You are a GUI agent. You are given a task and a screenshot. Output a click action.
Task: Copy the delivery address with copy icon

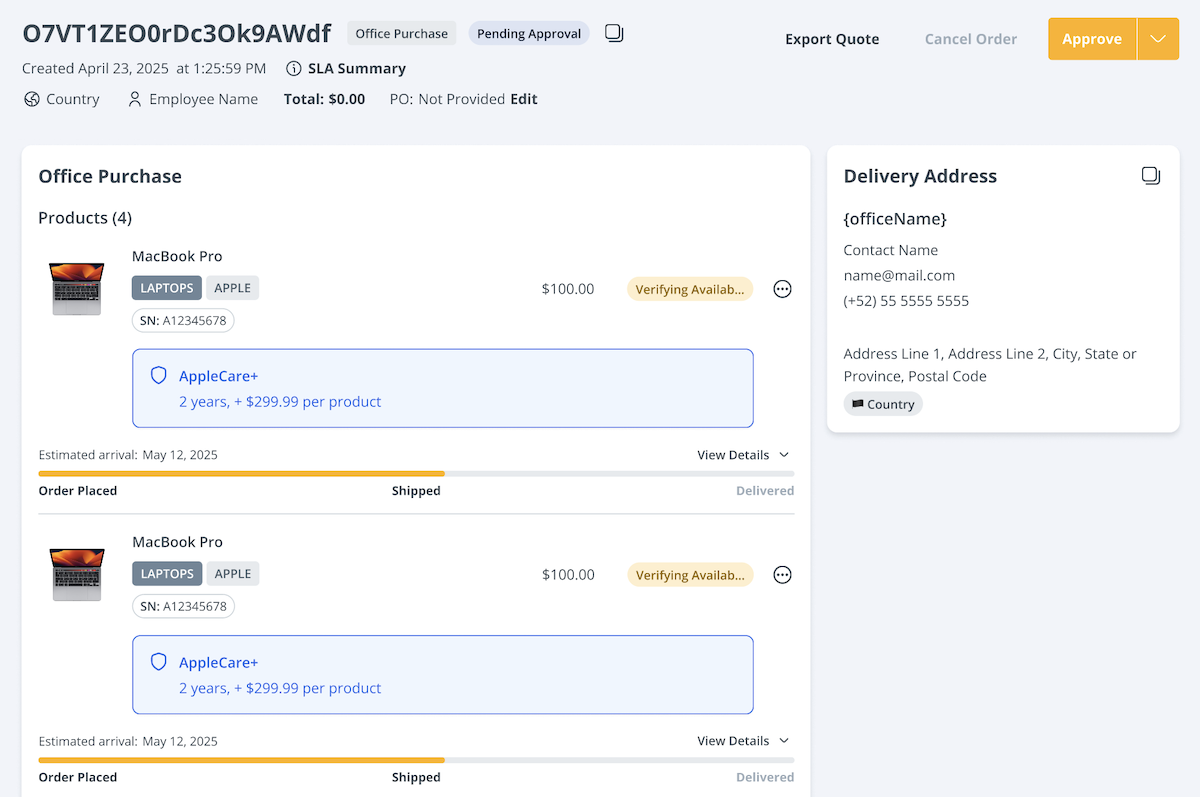coord(1151,176)
